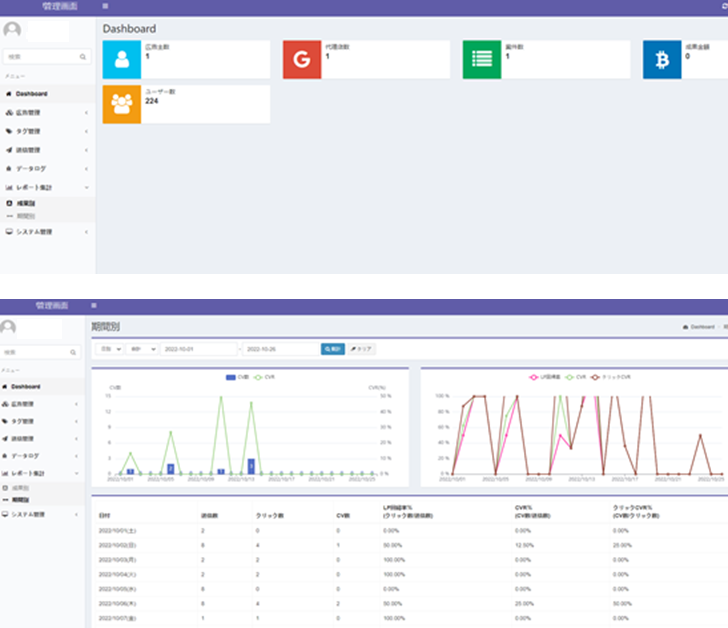The image size is (728, 628).
Task: Toggle sidebar with Dashboard page hamburger icon
Action: tap(105, 6)
